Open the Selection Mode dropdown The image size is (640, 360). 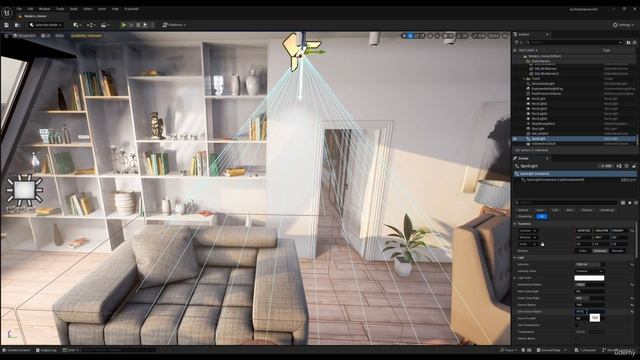(x=46, y=25)
